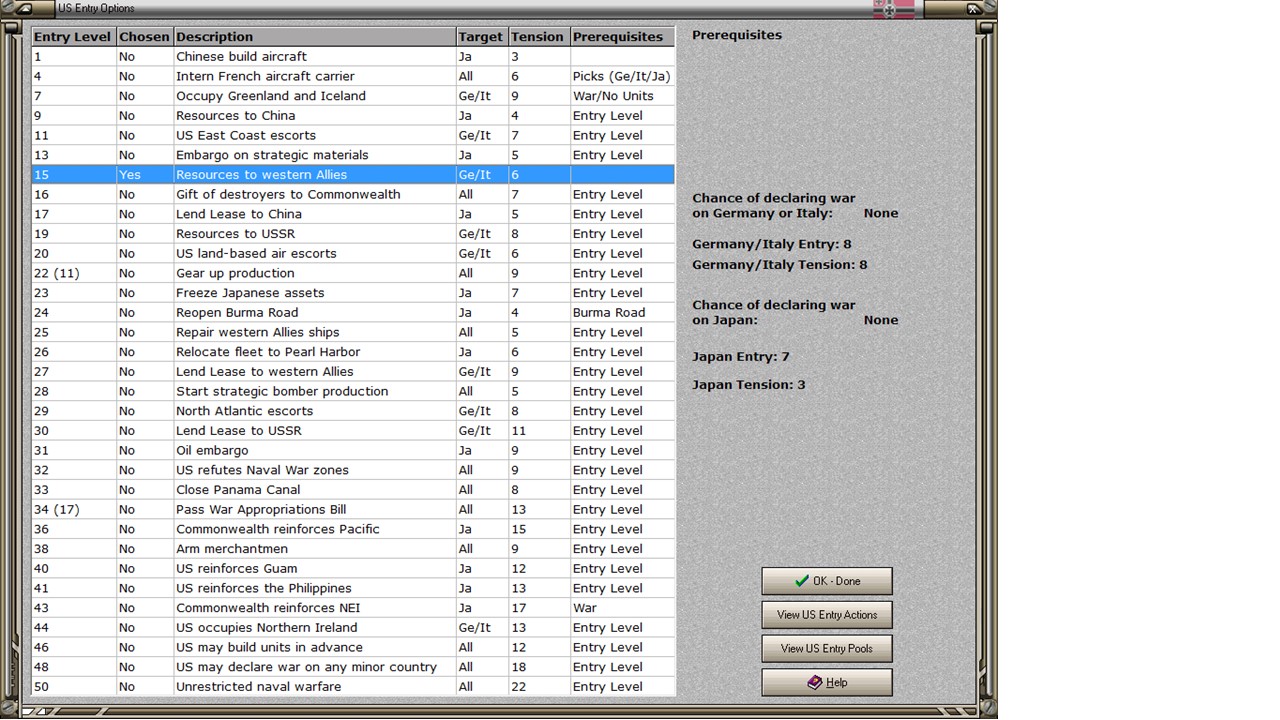Pick 'Pass War Appropriations Bill' option
Screen dimensions: 1280x720
(353, 509)
